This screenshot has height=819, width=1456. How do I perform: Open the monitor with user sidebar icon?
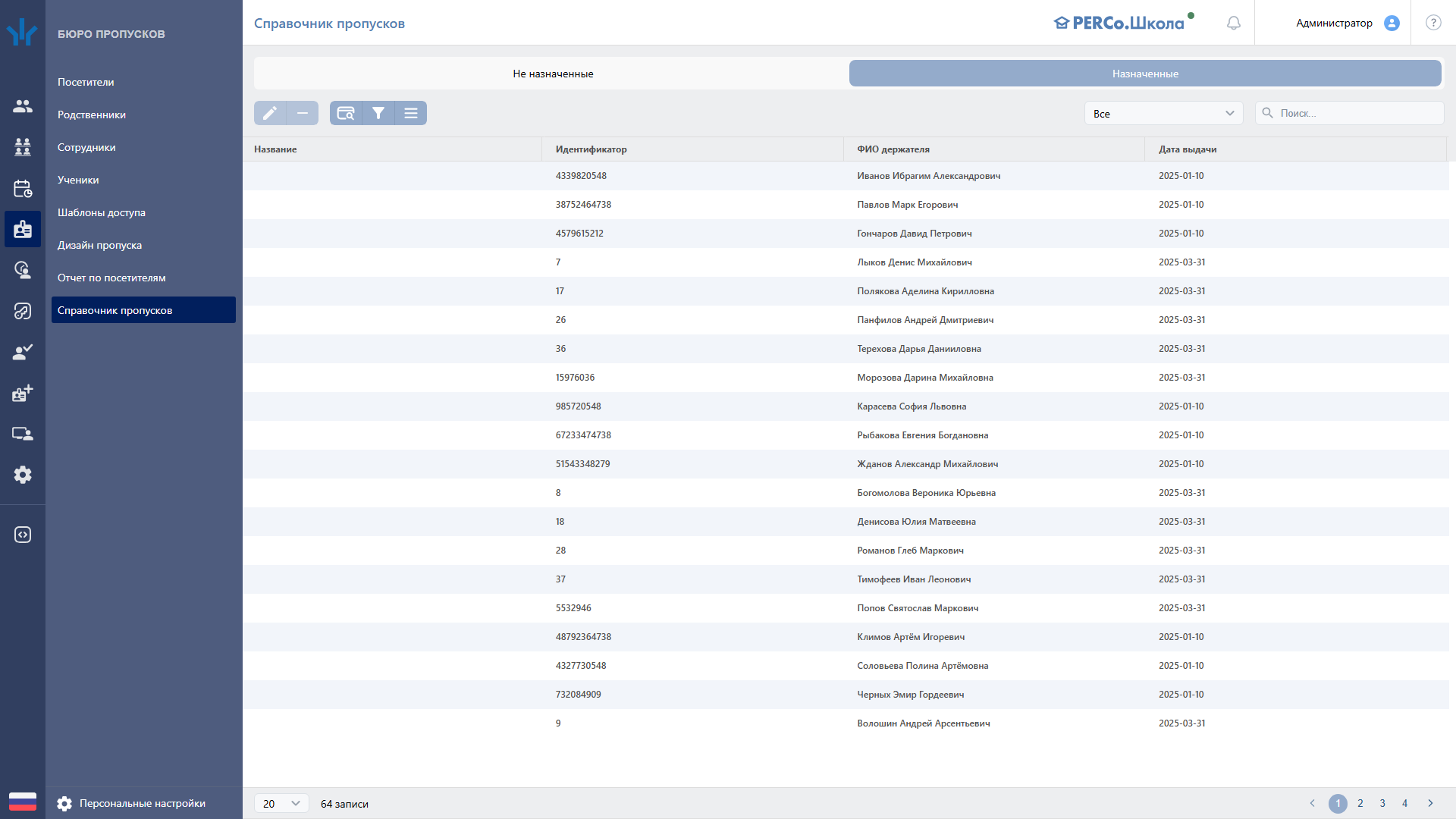23,434
